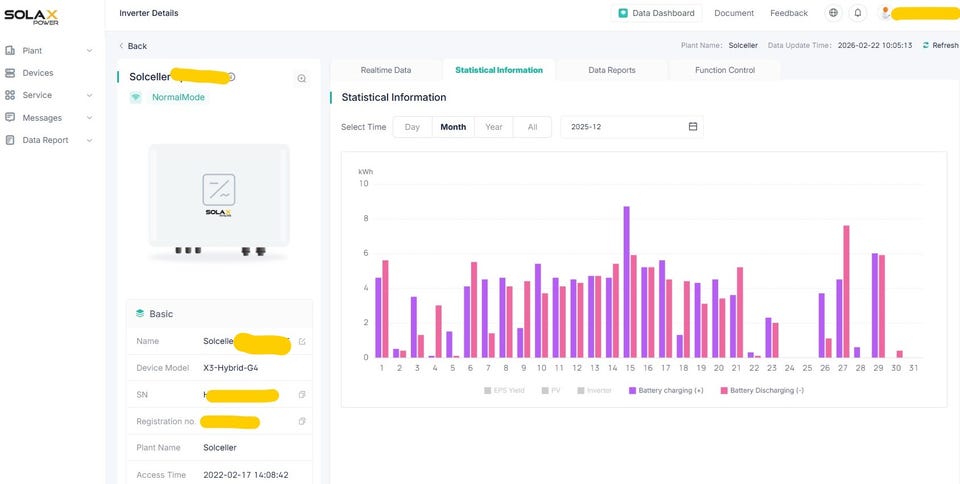Click the Refresh icon
The height and width of the screenshot is (484, 960).
pyautogui.click(x=926, y=46)
